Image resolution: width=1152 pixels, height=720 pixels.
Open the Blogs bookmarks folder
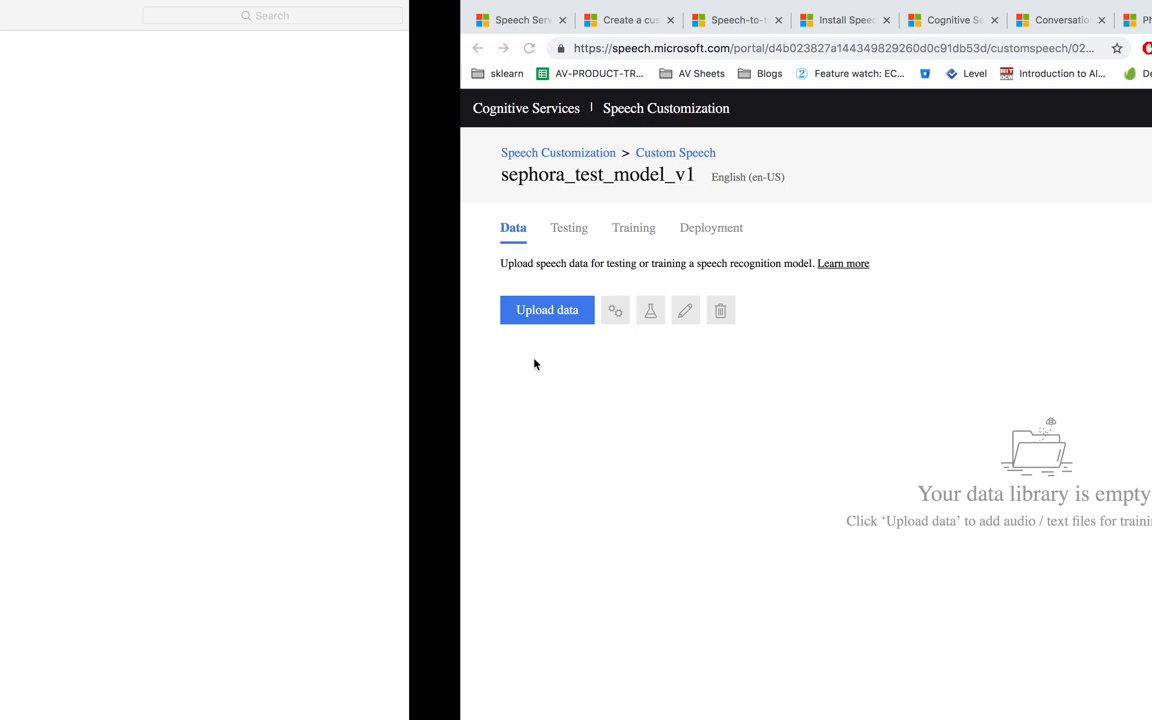coord(760,73)
